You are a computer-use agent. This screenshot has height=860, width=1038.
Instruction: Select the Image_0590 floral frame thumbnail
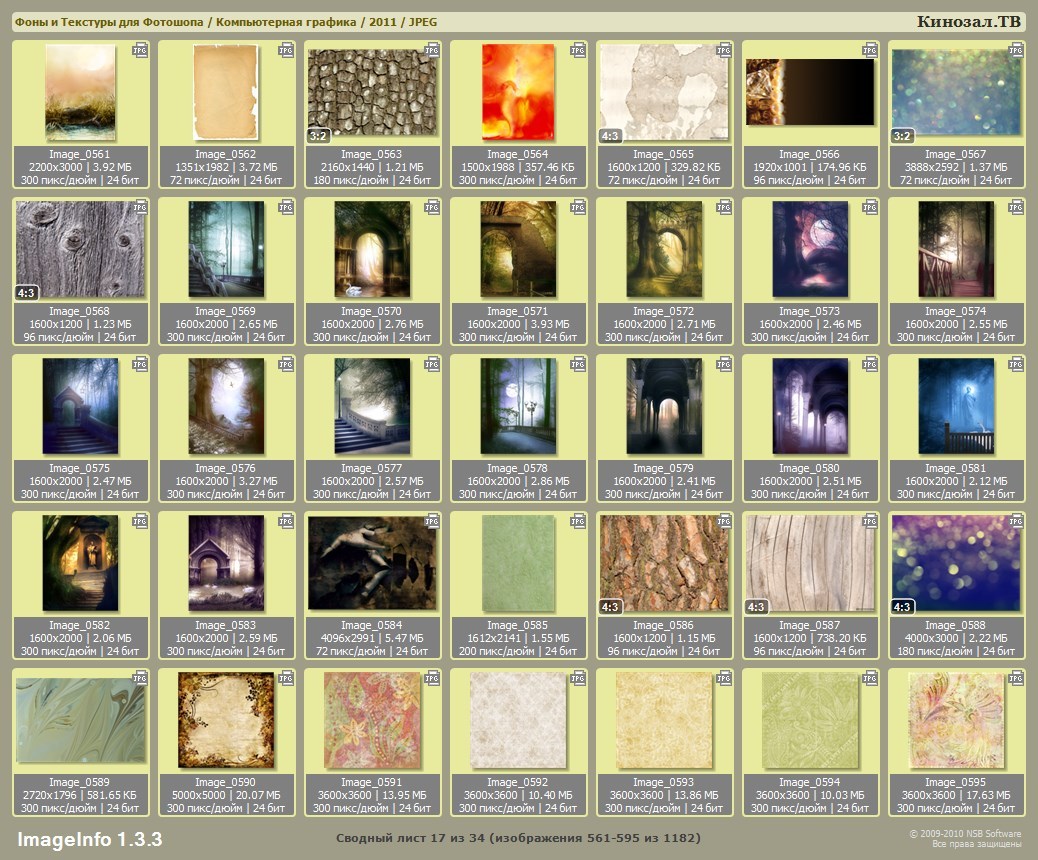(226, 720)
